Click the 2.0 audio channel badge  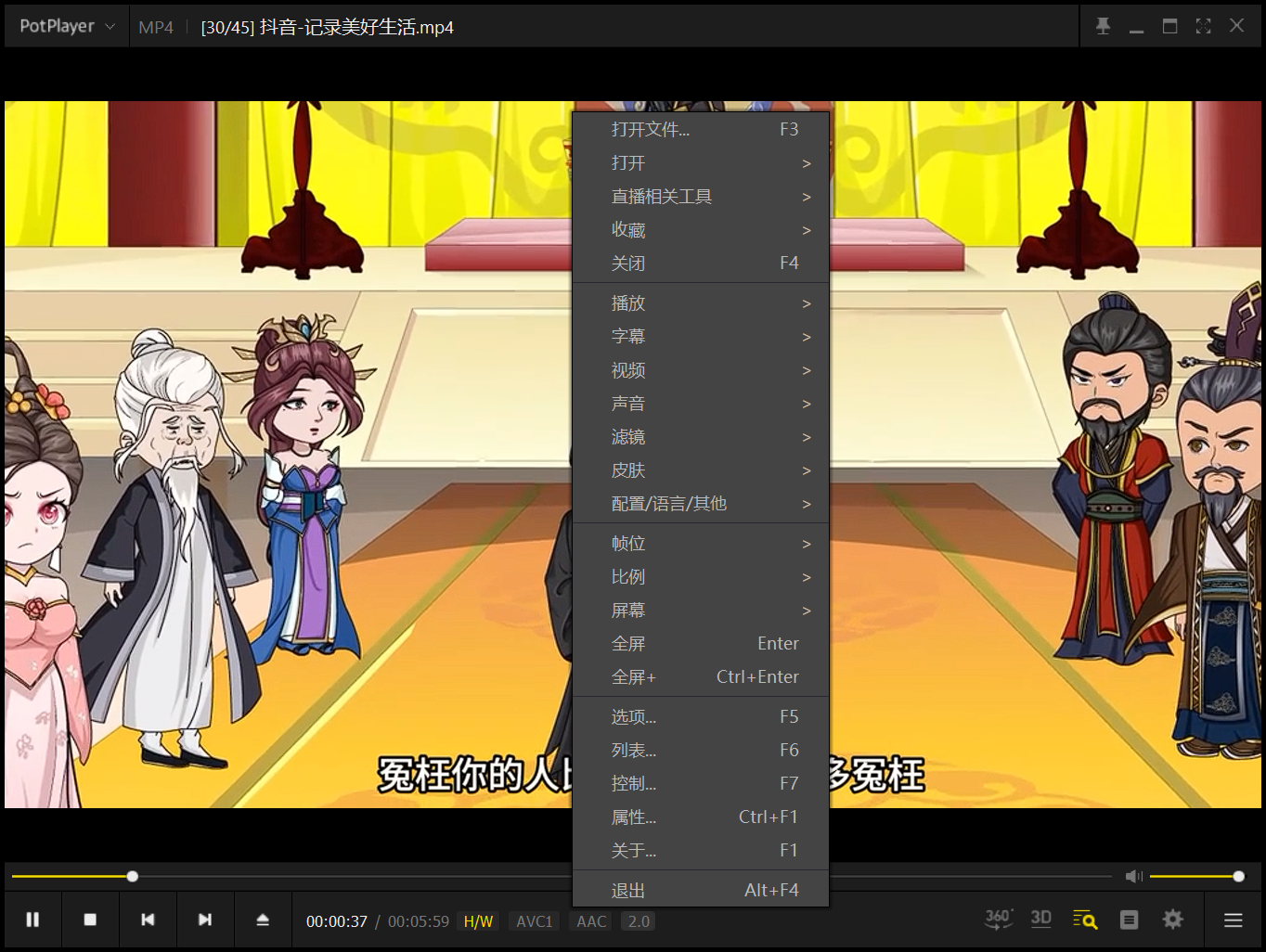click(x=639, y=921)
